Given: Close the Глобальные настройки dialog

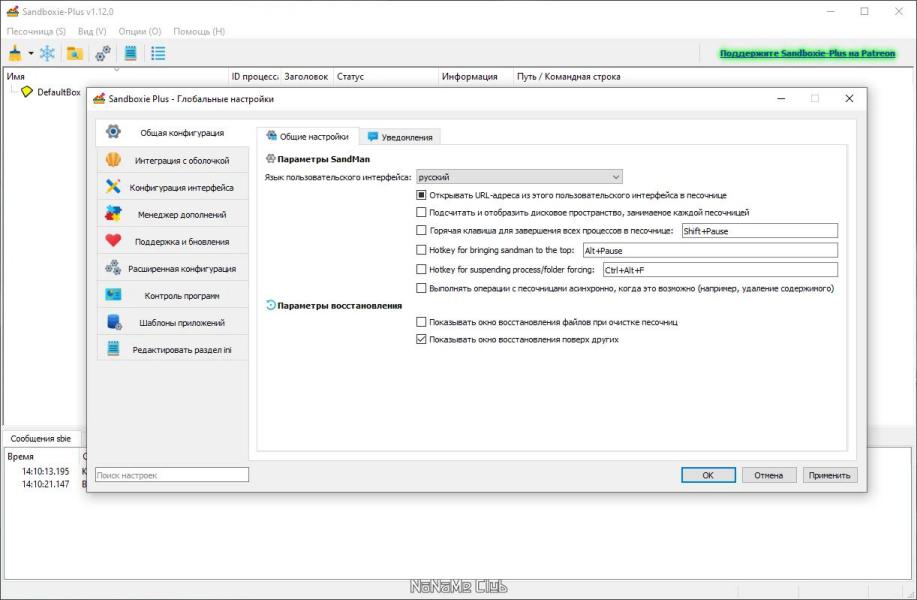Looking at the screenshot, I should point(849,98).
